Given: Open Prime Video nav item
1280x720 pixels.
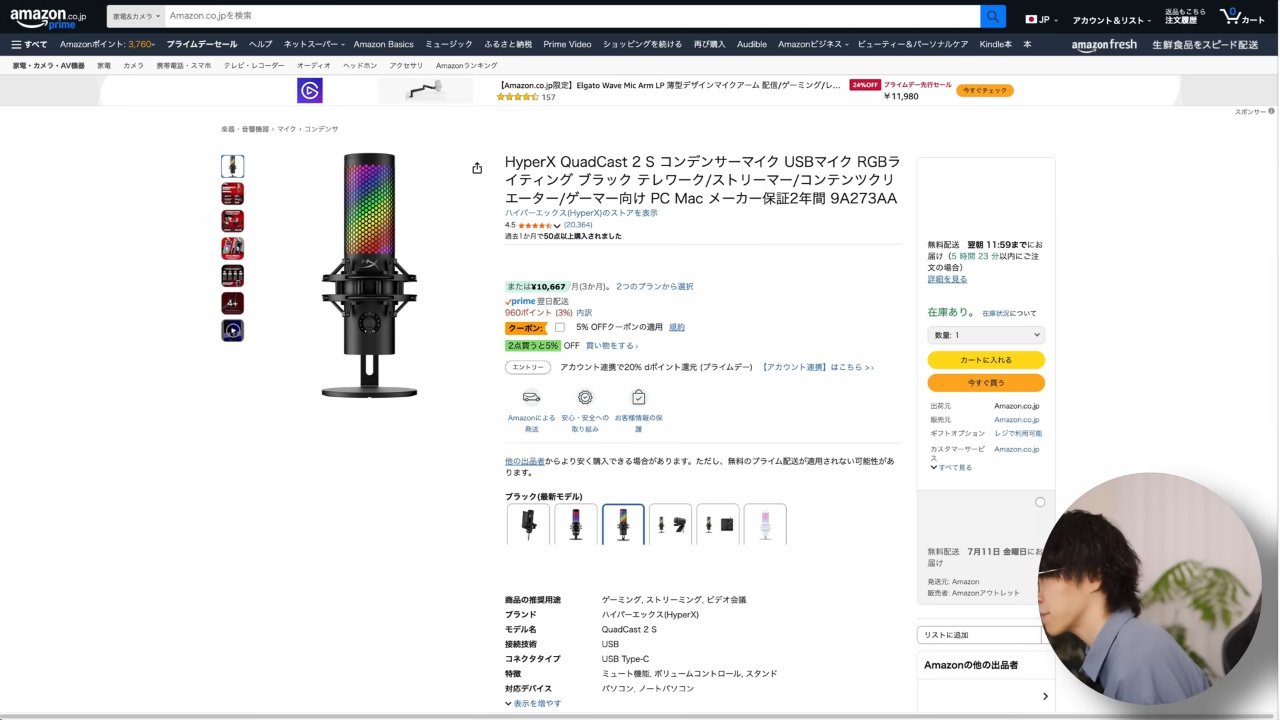Looking at the screenshot, I should pos(567,44).
